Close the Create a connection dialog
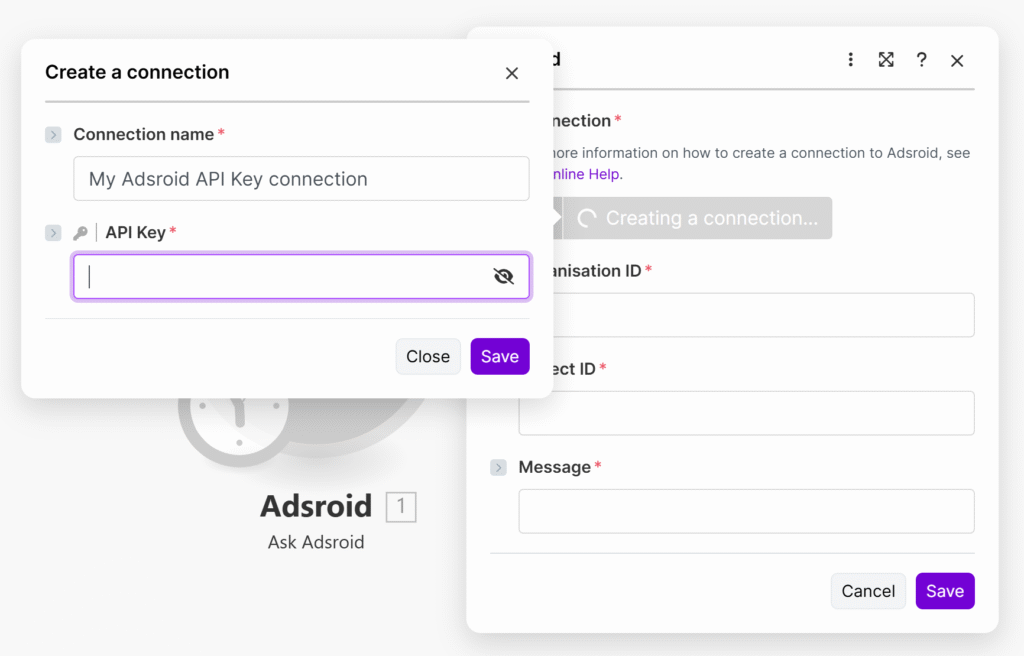The image size is (1024, 656). point(512,73)
